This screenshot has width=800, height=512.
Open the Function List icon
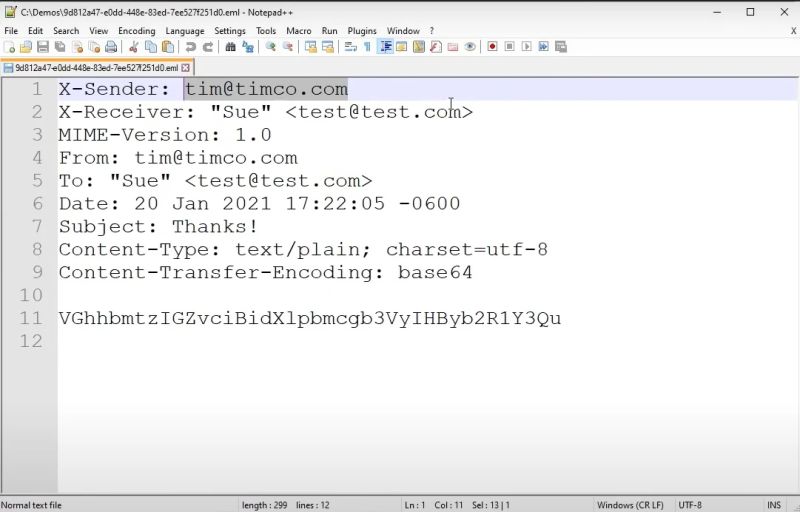pyautogui.click(x=436, y=47)
